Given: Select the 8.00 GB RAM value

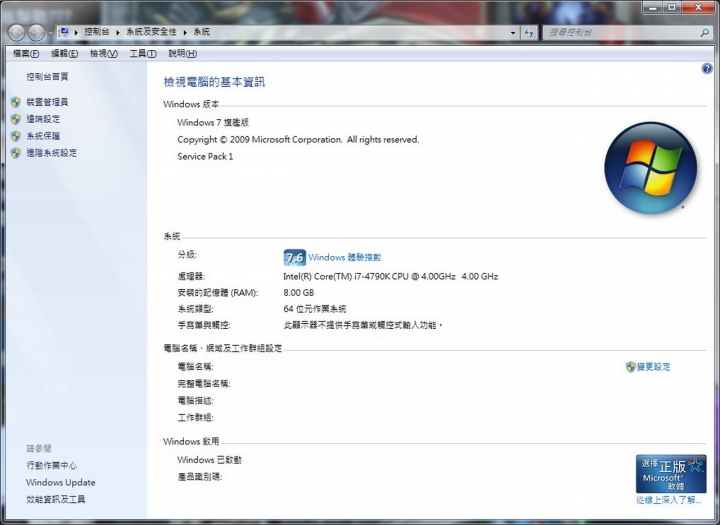Looking at the screenshot, I should [x=298, y=293].
